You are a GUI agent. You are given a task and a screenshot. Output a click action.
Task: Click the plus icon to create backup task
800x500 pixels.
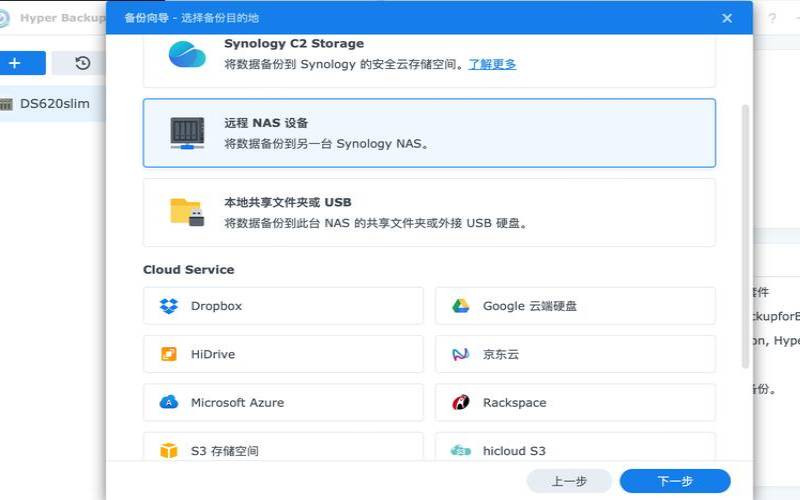(x=15, y=63)
